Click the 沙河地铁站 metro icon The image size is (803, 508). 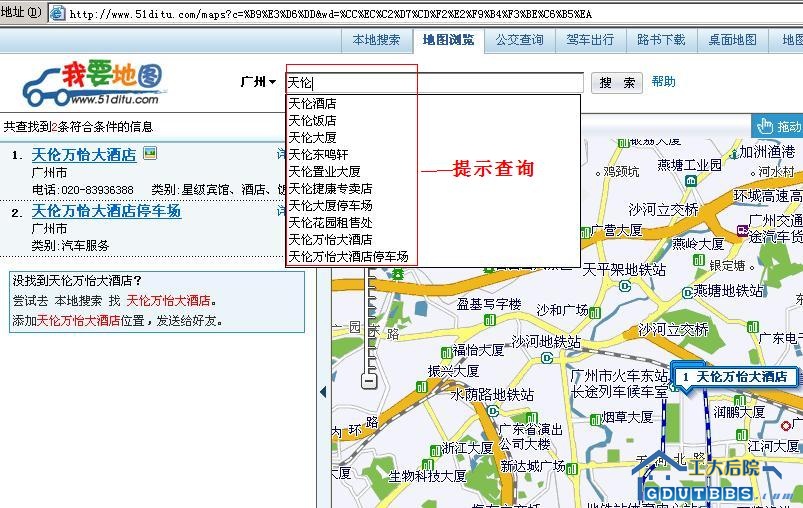(x=547, y=358)
